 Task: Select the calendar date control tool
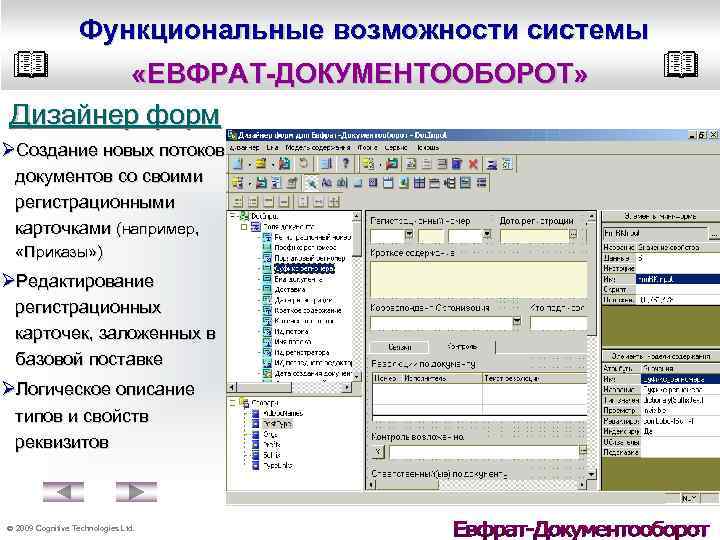[x=388, y=183]
